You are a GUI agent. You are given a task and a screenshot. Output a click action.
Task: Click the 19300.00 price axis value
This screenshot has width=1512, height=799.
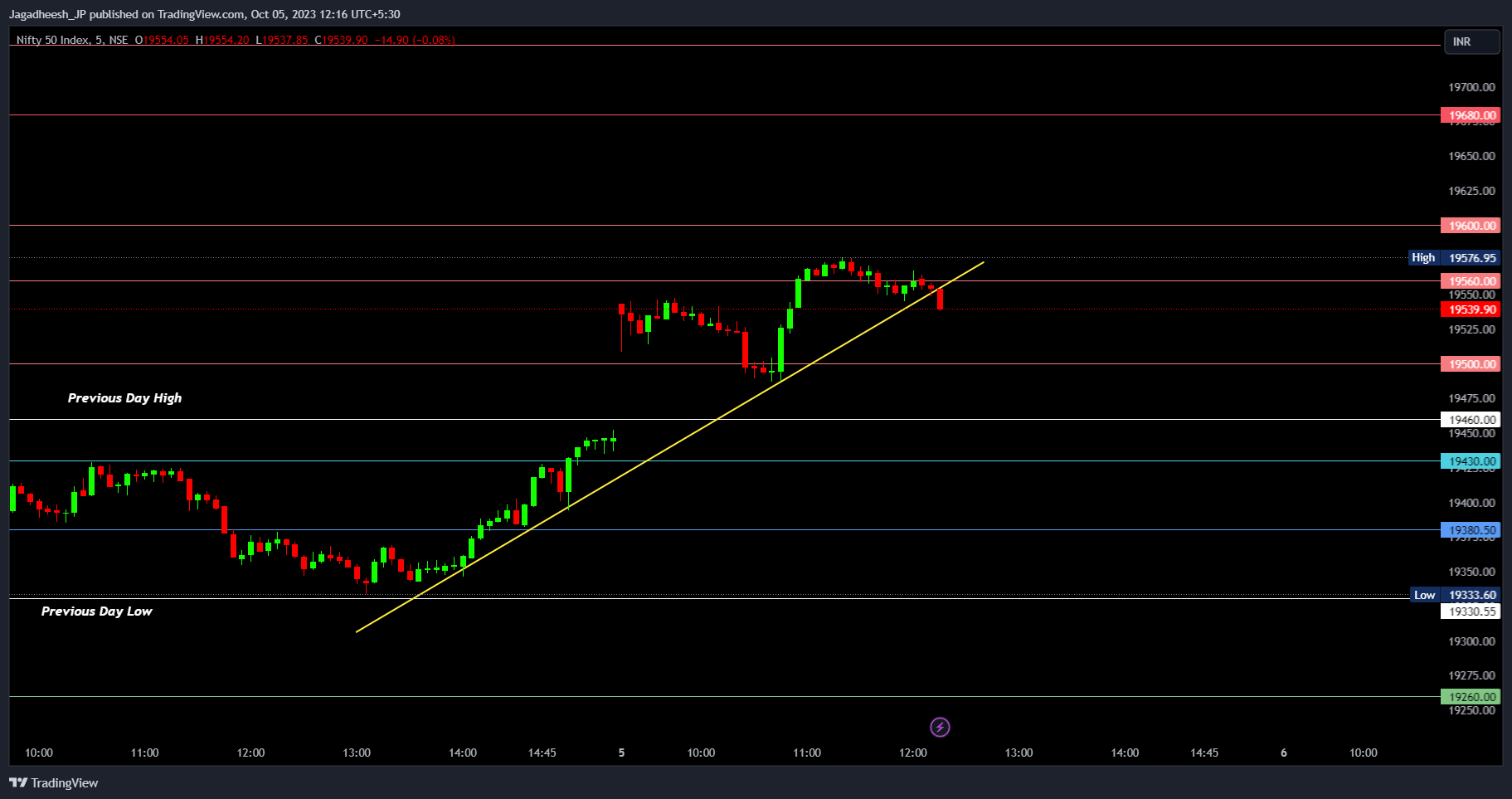coord(1471,641)
